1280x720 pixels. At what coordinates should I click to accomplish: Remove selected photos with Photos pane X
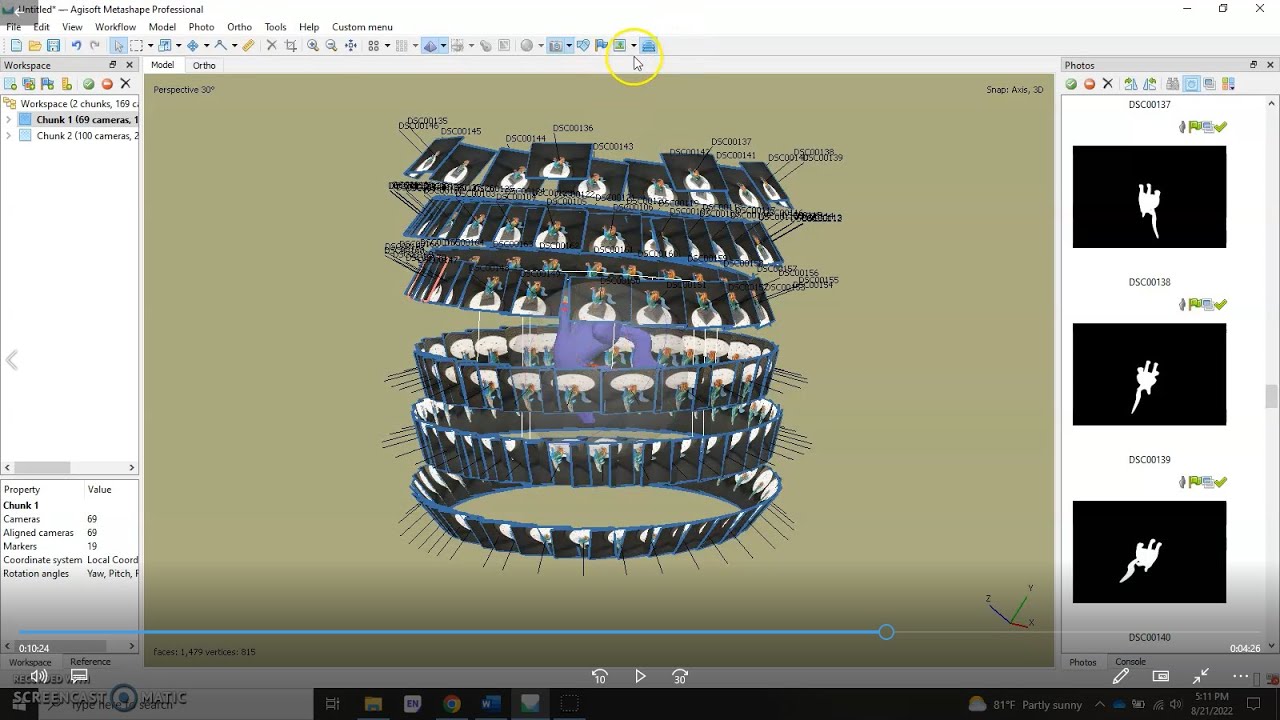click(1108, 84)
